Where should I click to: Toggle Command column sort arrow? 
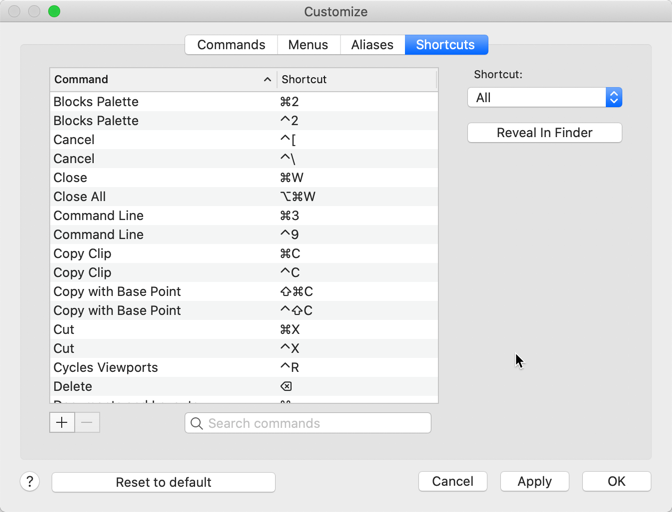tap(267, 79)
